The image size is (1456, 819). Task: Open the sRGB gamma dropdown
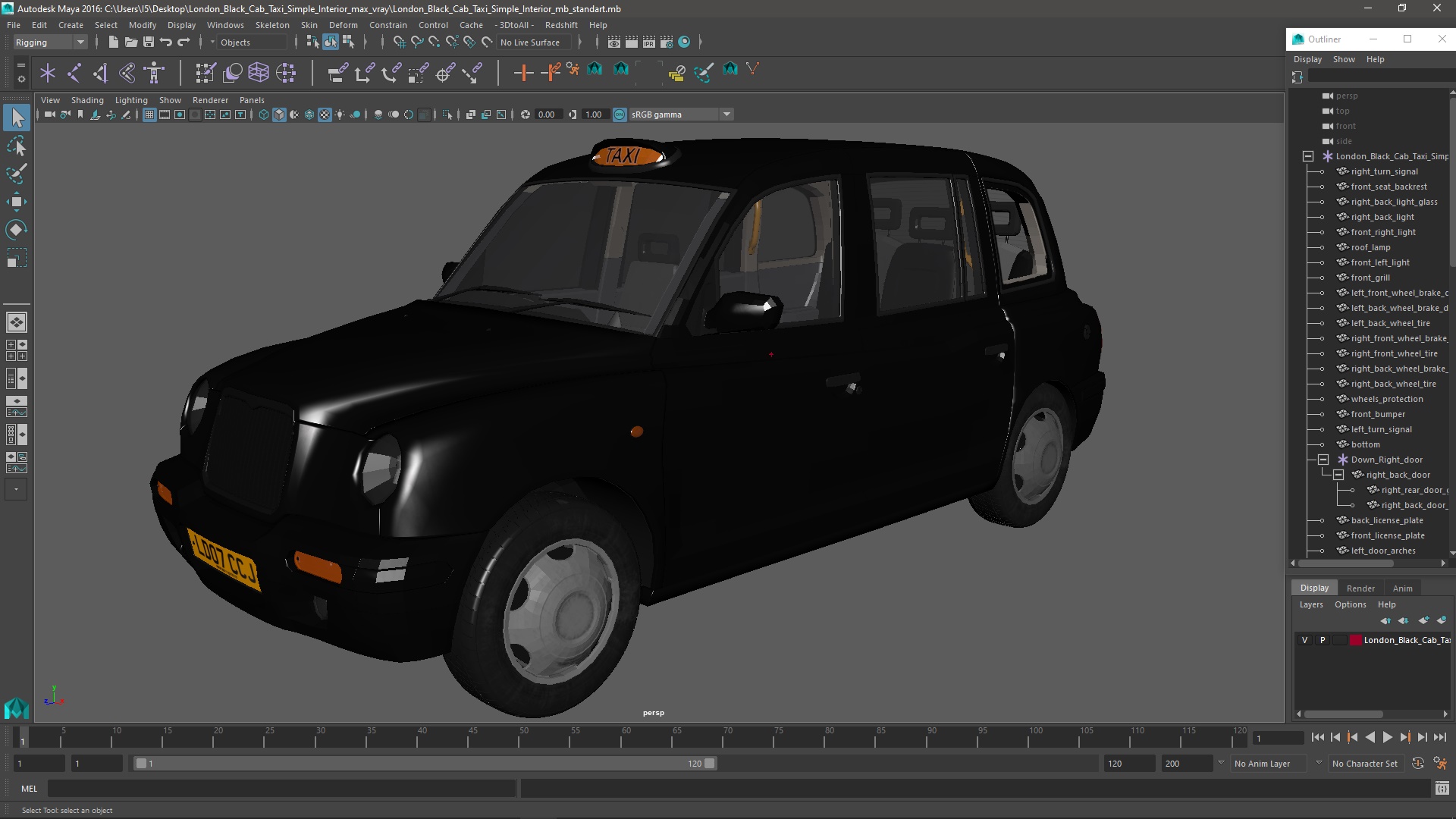[681, 115]
